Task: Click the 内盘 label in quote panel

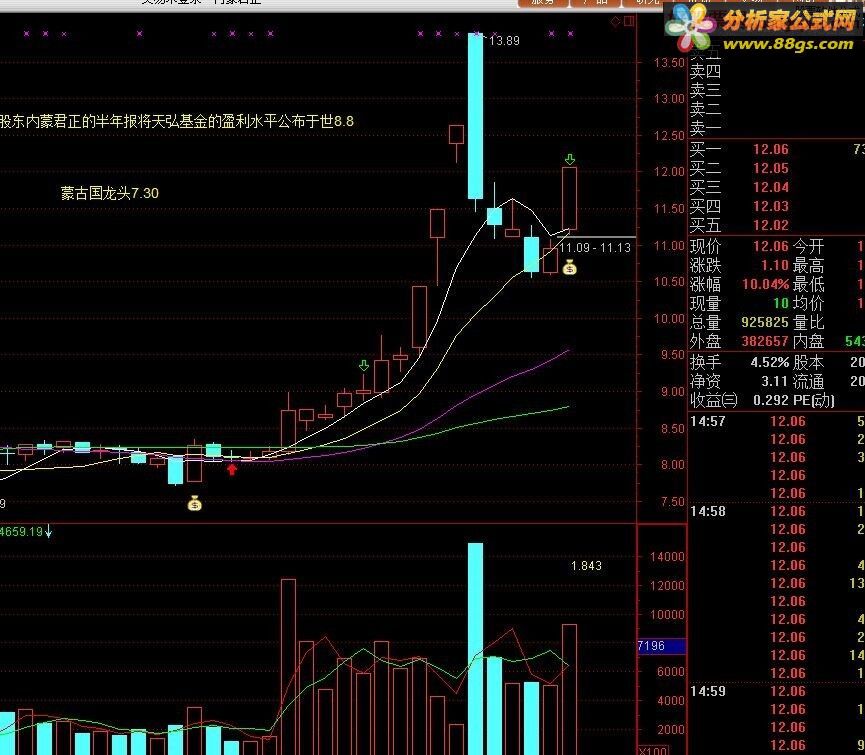Action: pyautogui.click(x=809, y=341)
